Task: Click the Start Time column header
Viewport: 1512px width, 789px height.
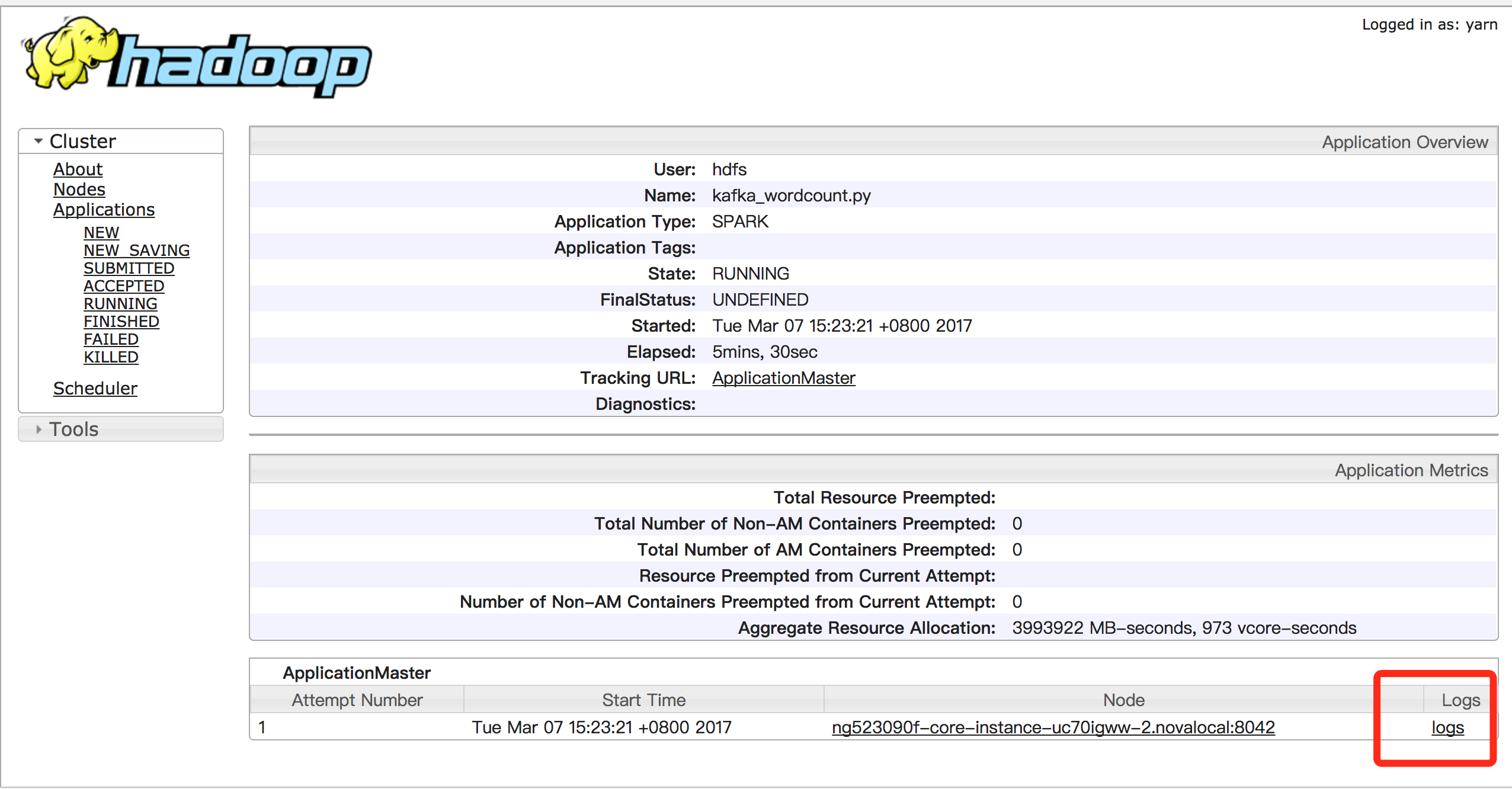Action: click(x=644, y=700)
